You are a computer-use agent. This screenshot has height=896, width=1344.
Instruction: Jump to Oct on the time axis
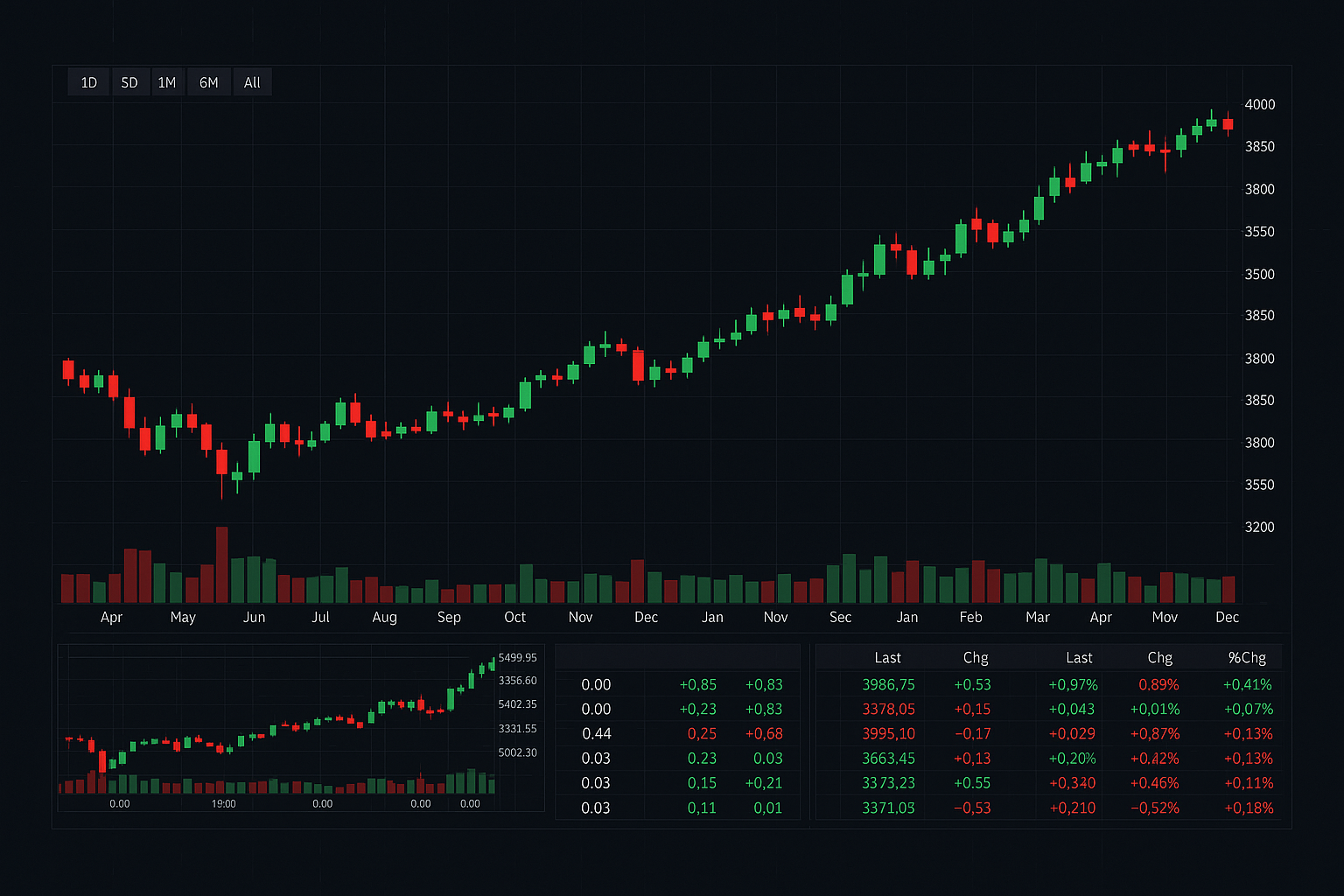(514, 618)
